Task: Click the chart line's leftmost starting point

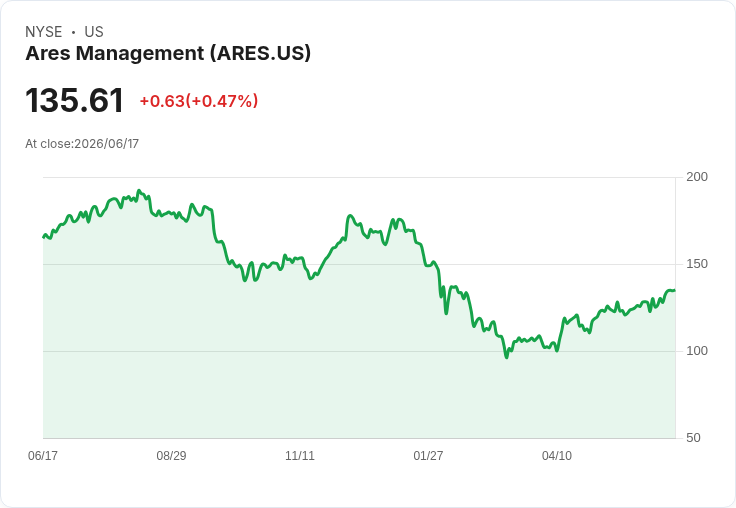Action: (44, 237)
